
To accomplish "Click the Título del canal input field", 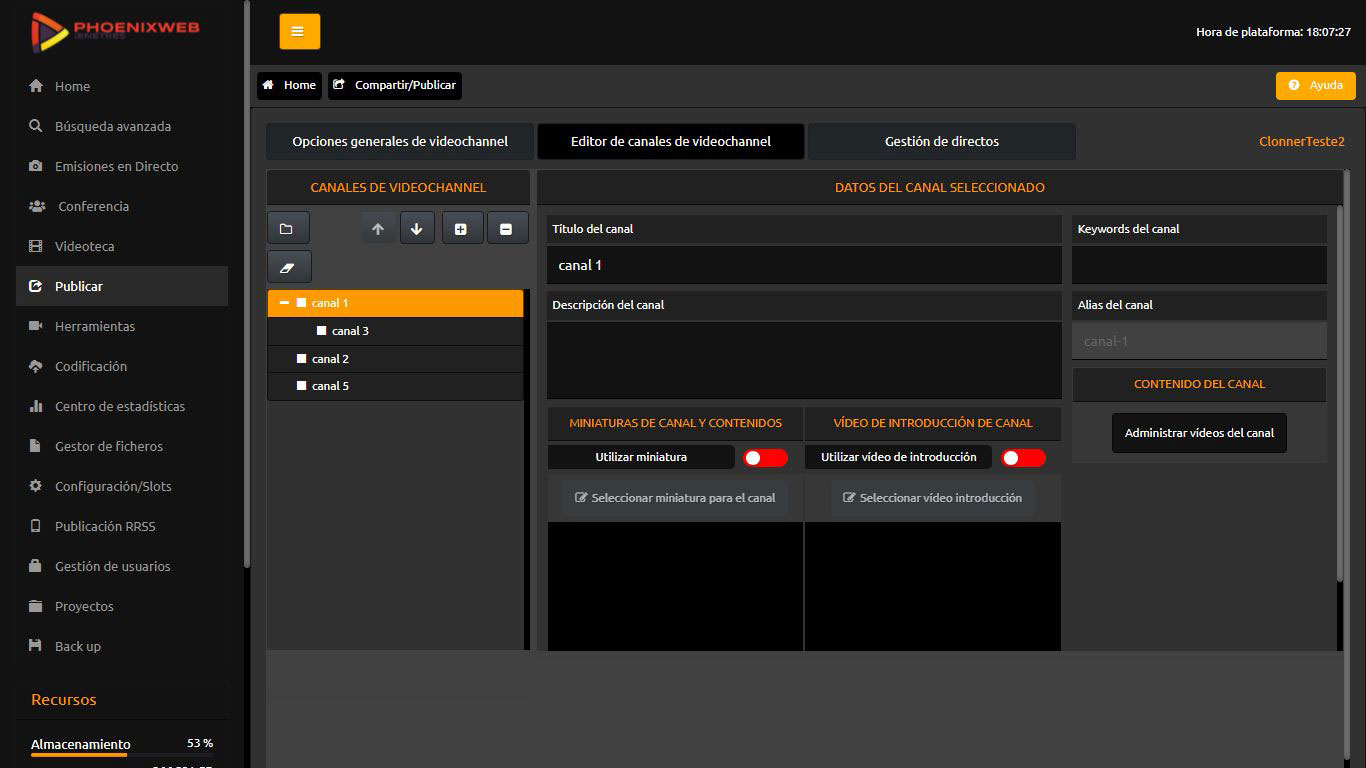I will [804, 265].
